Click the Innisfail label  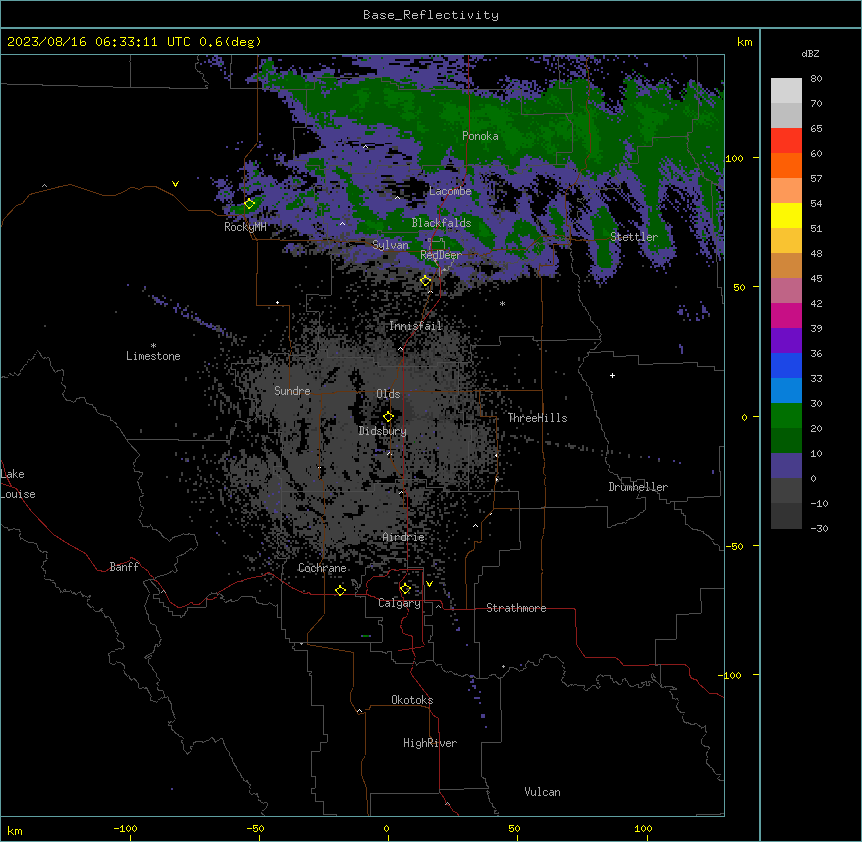pyautogui.click(x=416, y=326)
